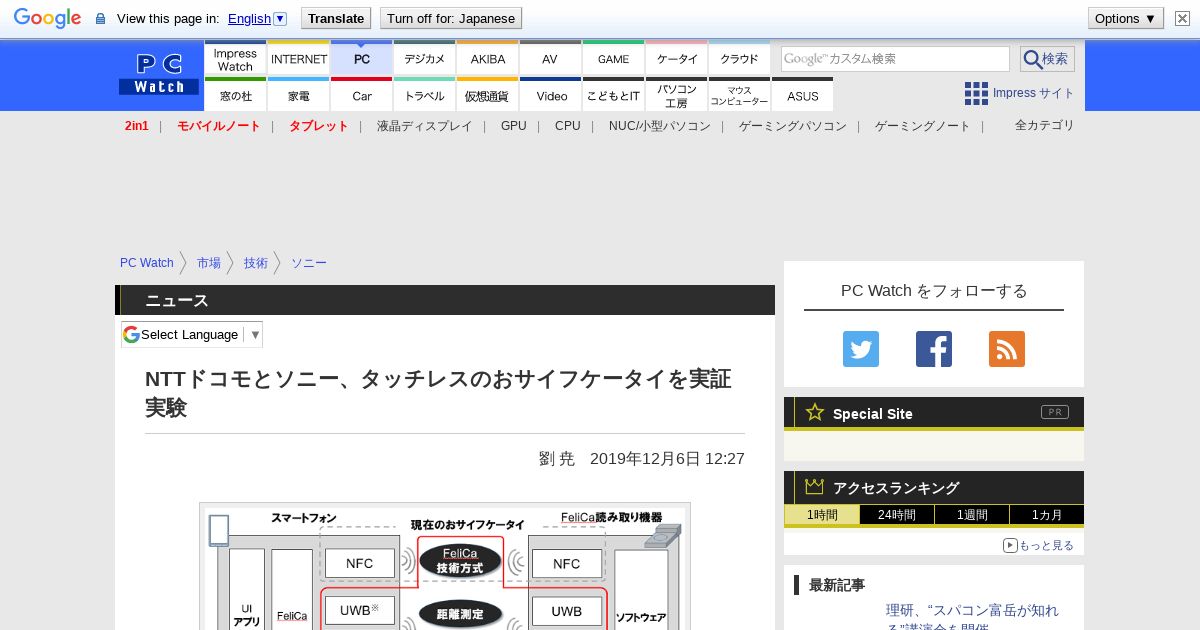Open the ASUS navigation tab

click(x=803, y=95)
